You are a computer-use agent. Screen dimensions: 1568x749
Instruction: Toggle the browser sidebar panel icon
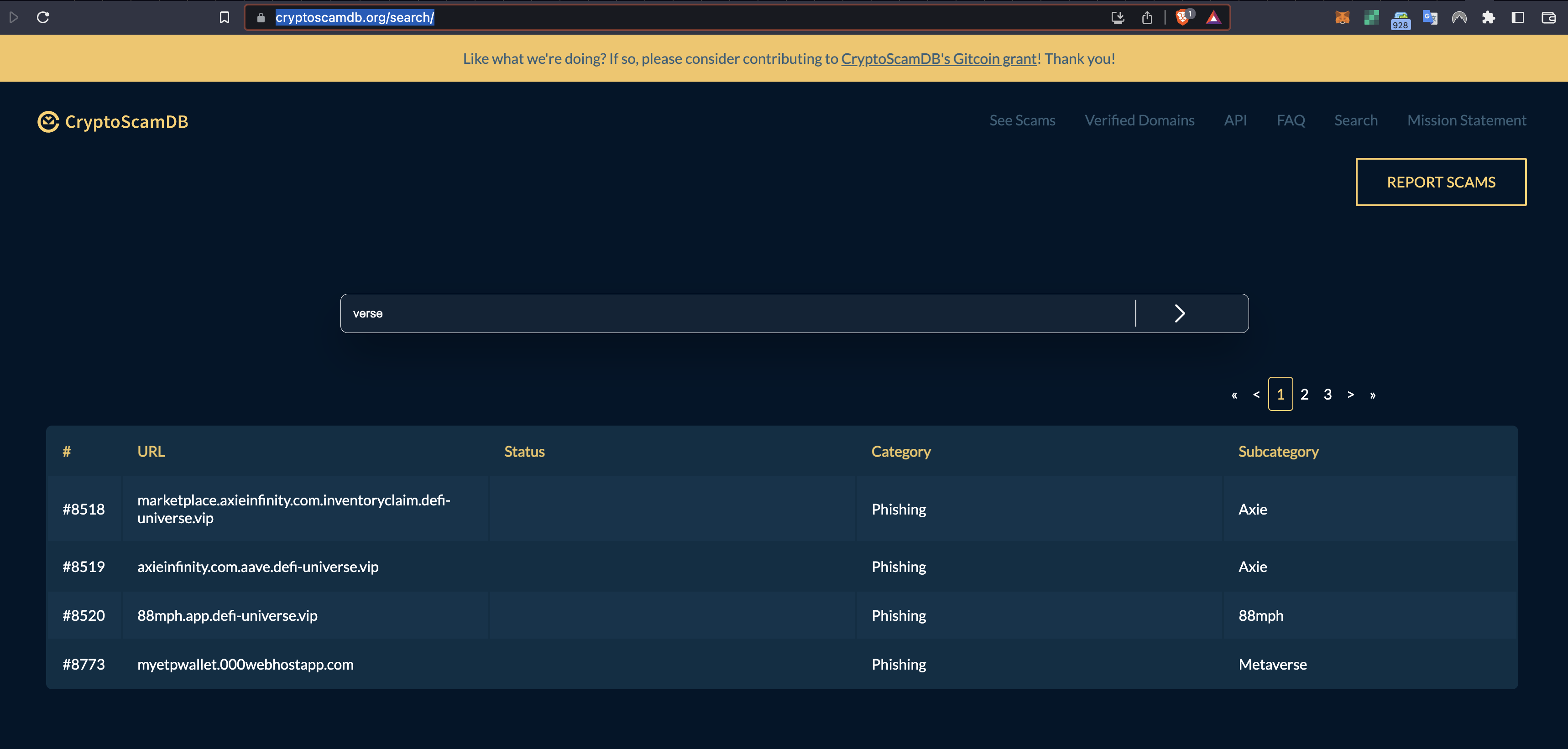pos(1518,18)
